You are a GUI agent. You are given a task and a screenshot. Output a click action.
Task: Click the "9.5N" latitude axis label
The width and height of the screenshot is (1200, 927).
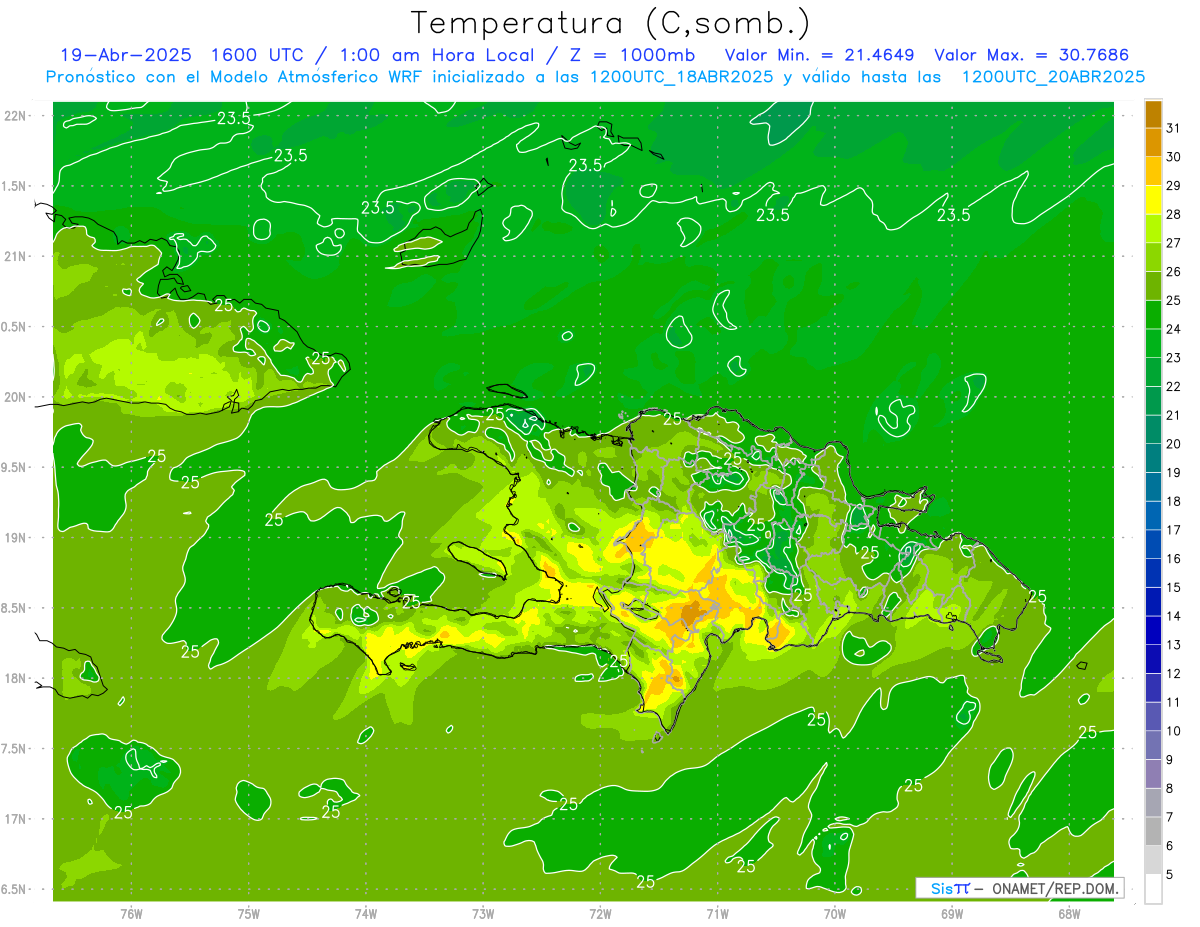coord(15,468)
